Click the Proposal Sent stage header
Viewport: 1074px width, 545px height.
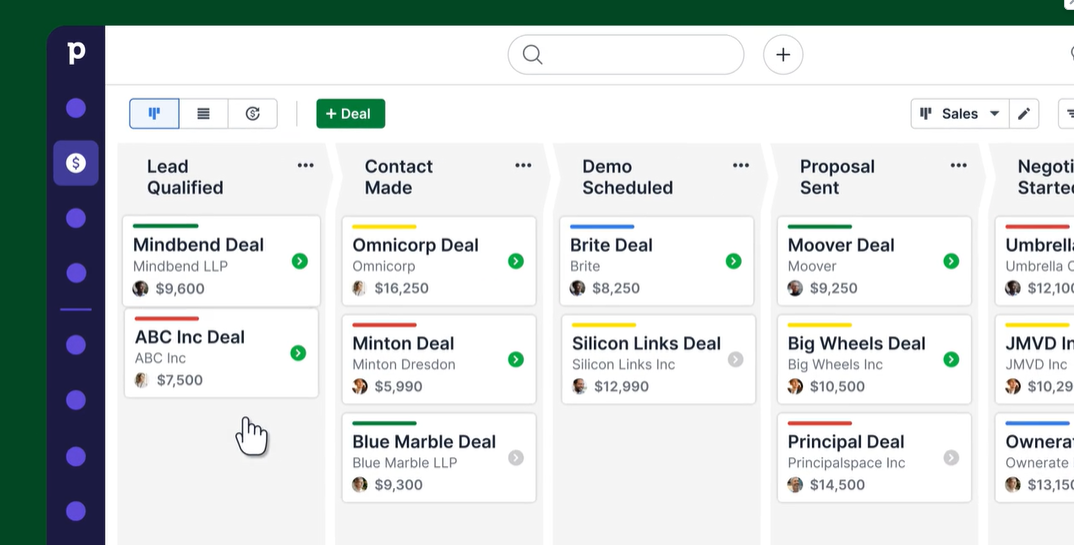pyautogui.click(x=837, y=177)
